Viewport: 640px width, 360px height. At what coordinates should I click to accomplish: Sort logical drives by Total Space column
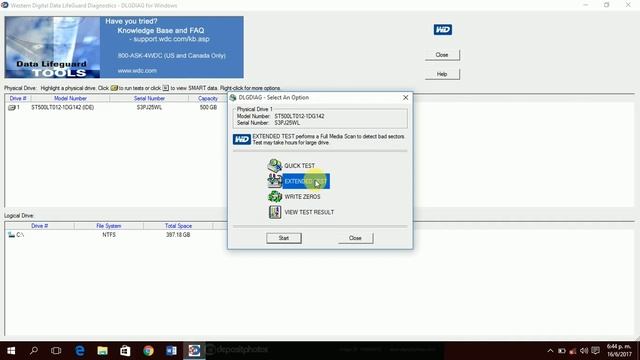[x=178, y=226]
